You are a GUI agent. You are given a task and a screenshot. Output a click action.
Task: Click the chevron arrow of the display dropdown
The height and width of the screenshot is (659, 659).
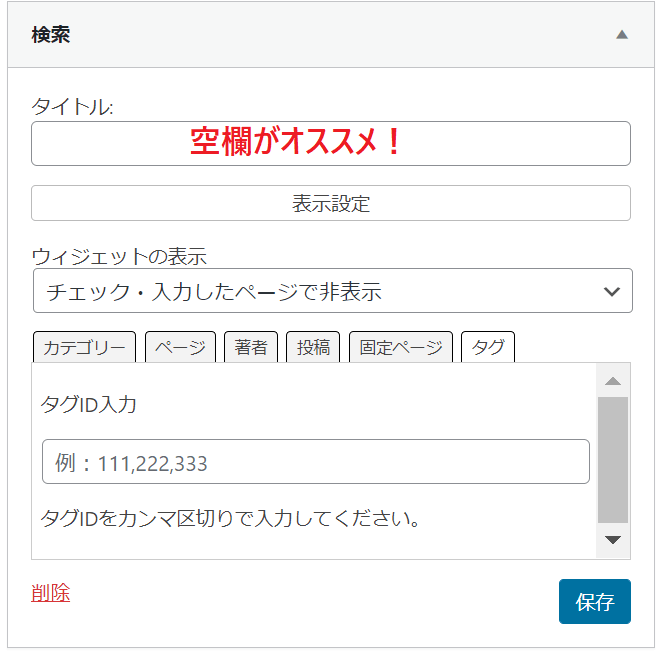point(612,291)
